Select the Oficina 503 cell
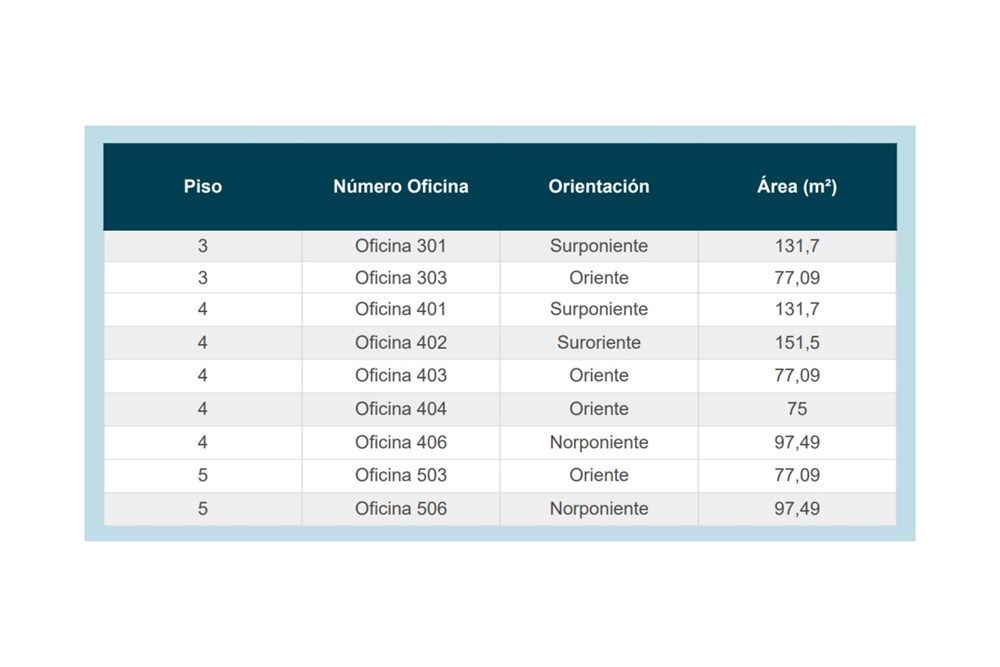 pyautogui.click(x=401, y=475)
